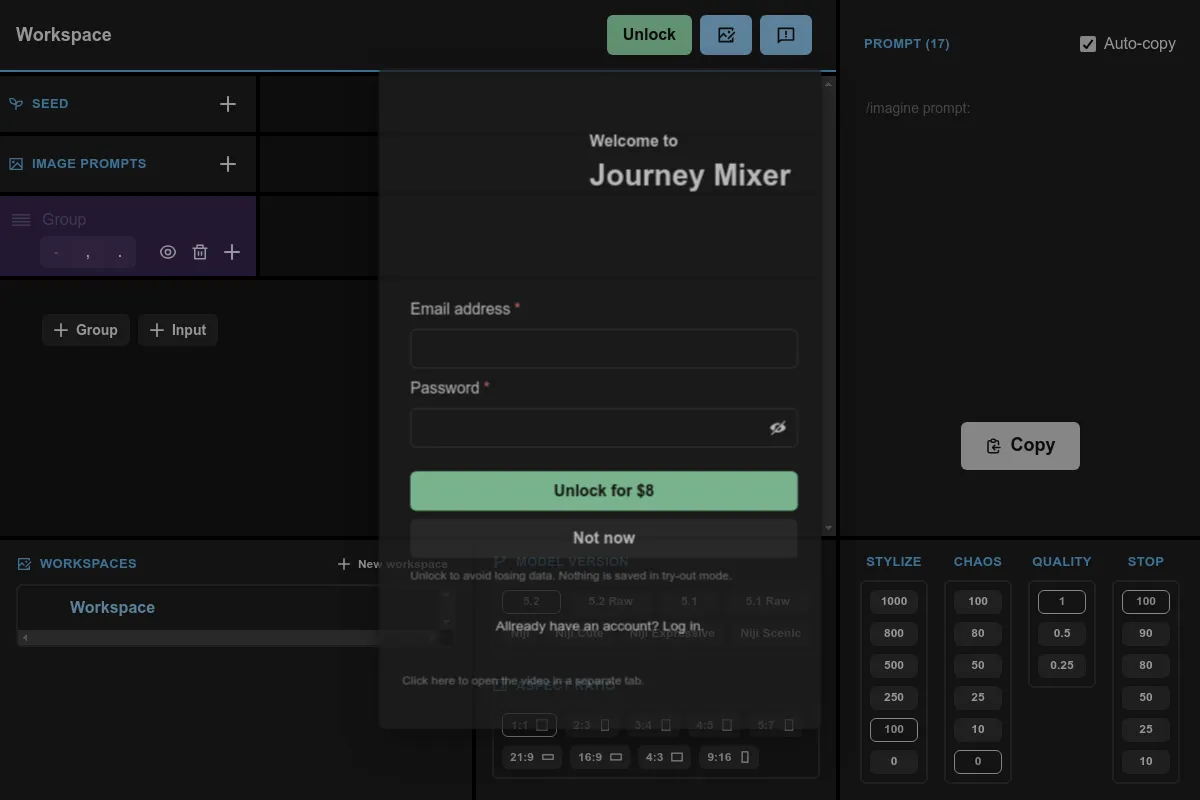This screenshot has height=800, width=1200.
Task: Grab the Group drag handle icon
Action: tap(21, 220)
